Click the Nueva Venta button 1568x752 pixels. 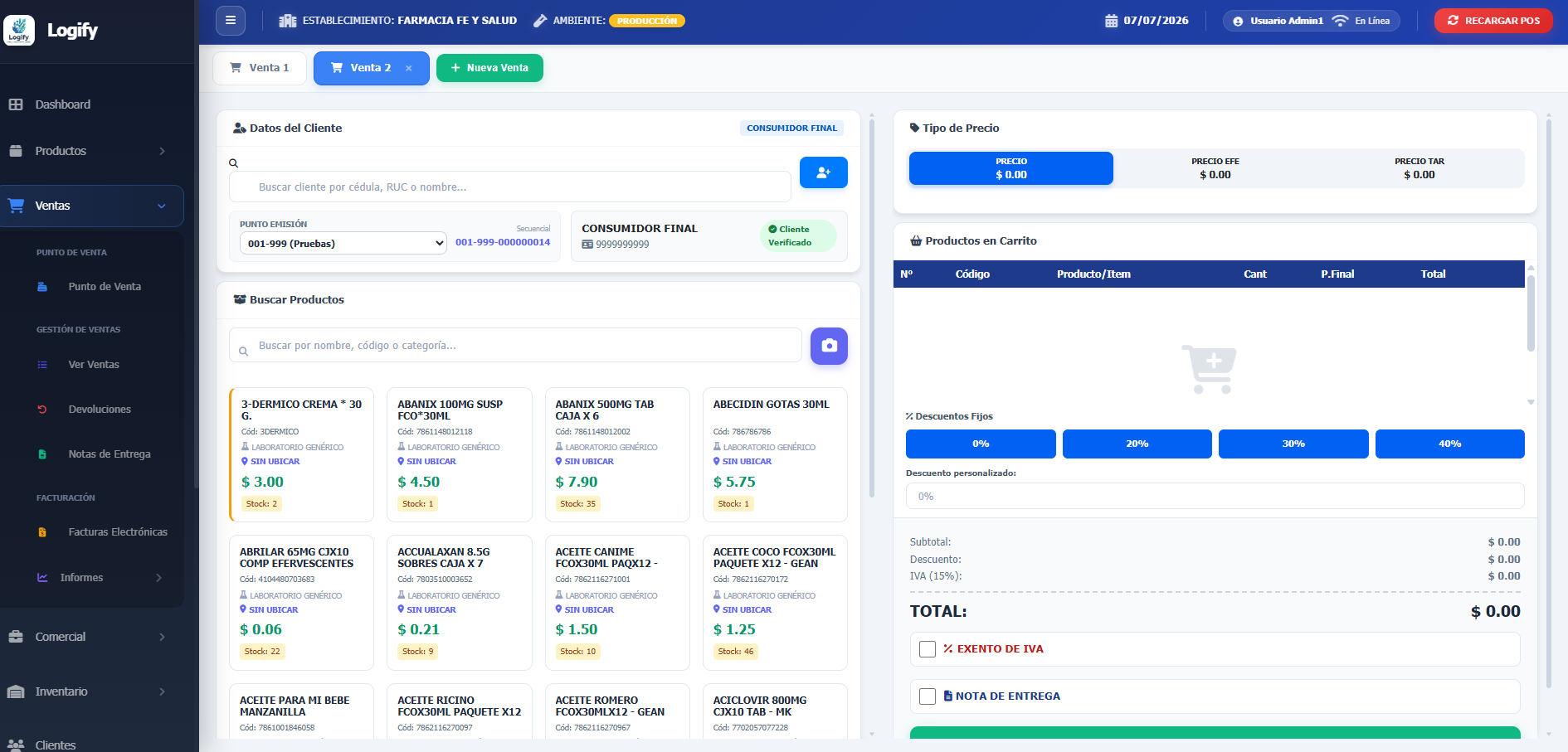coord(489,68)
